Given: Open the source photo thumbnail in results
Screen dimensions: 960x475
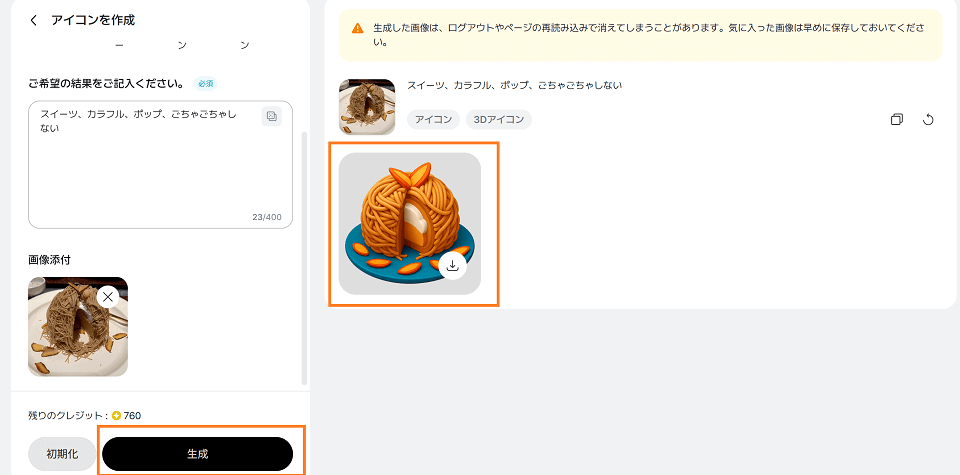Looking at the screenshot, I should tap(367, 107).
